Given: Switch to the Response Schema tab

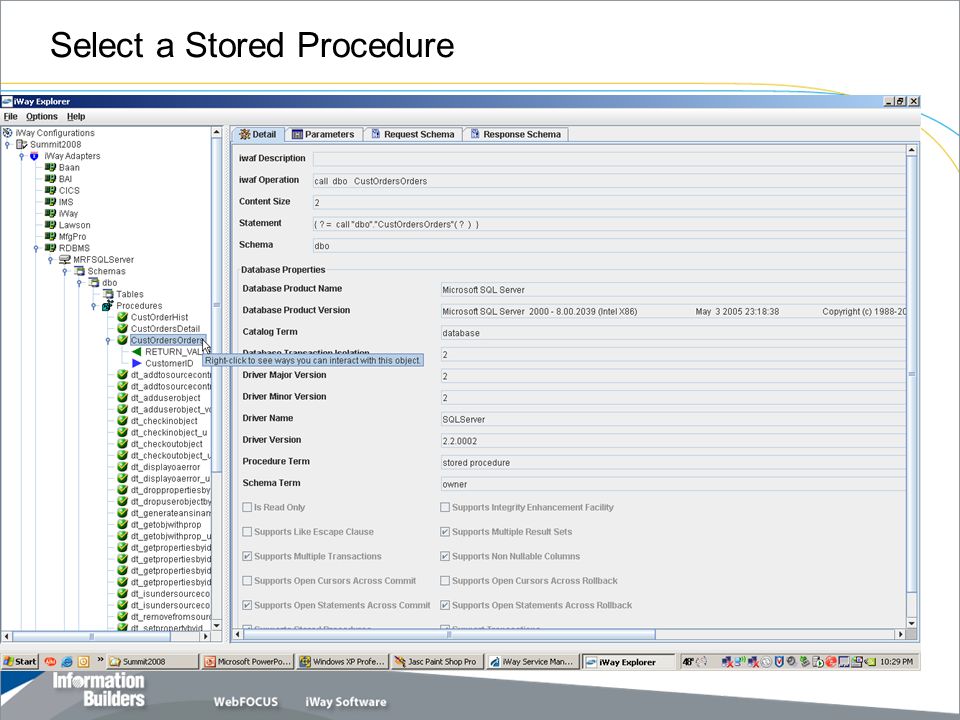Looking at the screenshot, I should tap(516, 134).
